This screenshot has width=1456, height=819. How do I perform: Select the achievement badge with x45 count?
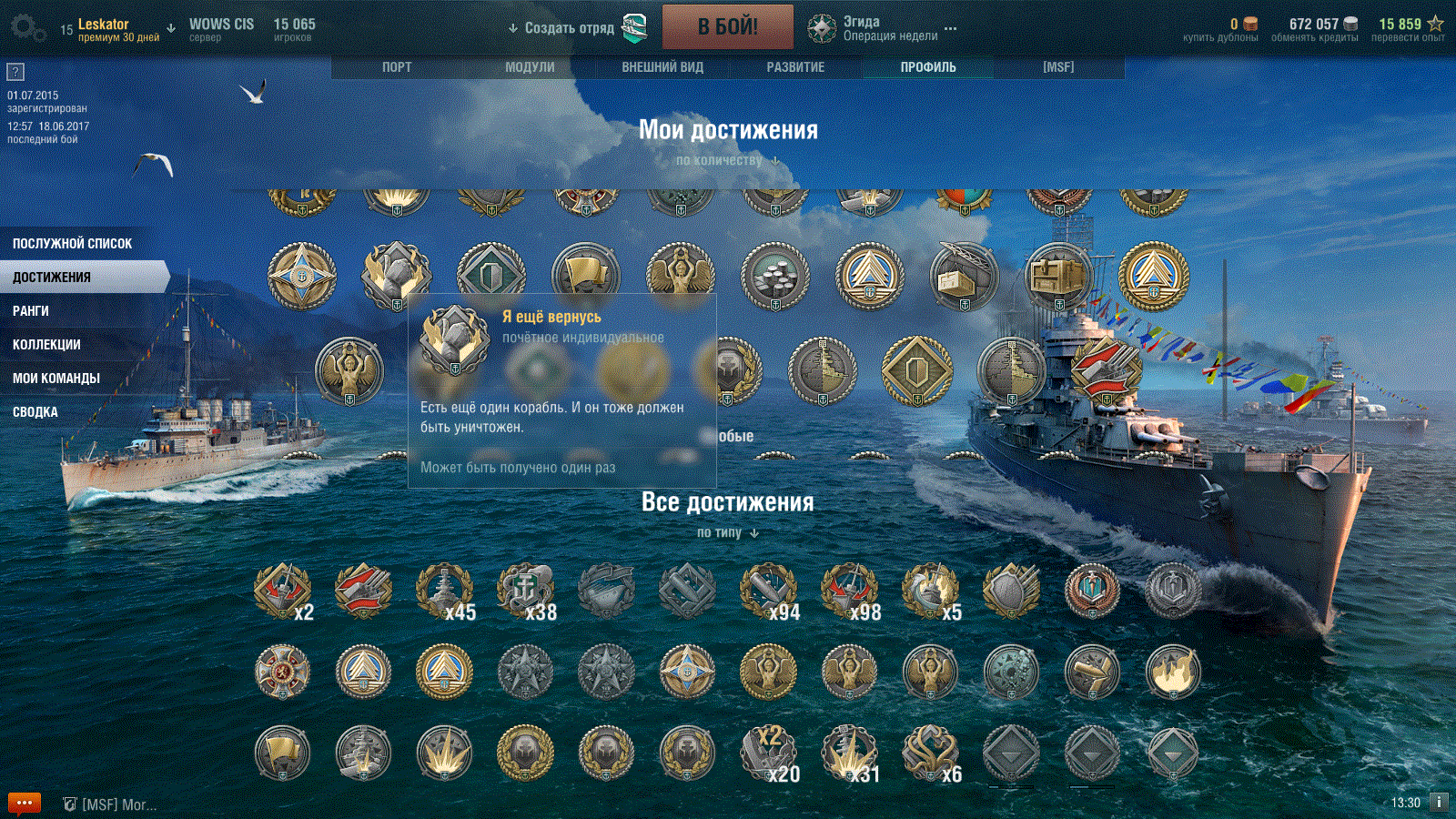tap(445, 591)
